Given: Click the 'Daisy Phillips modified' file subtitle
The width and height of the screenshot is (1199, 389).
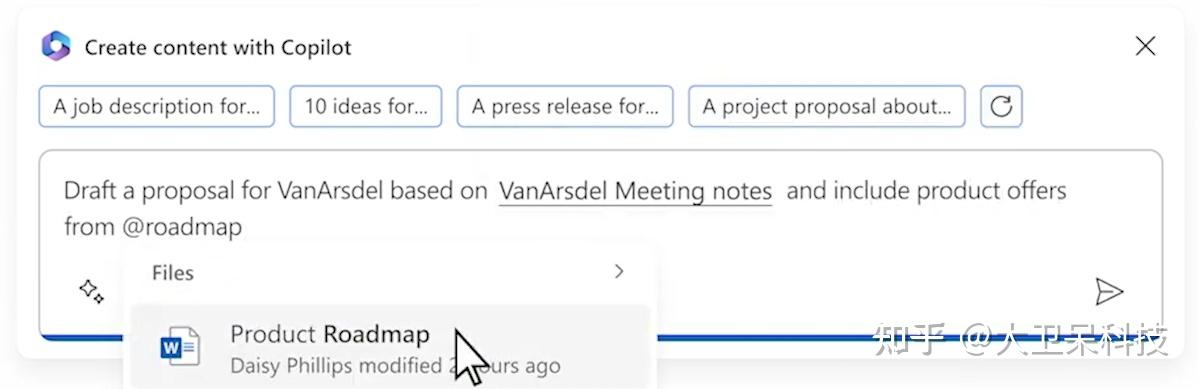Looking at the screenshot, I should [x=336, y=365].
